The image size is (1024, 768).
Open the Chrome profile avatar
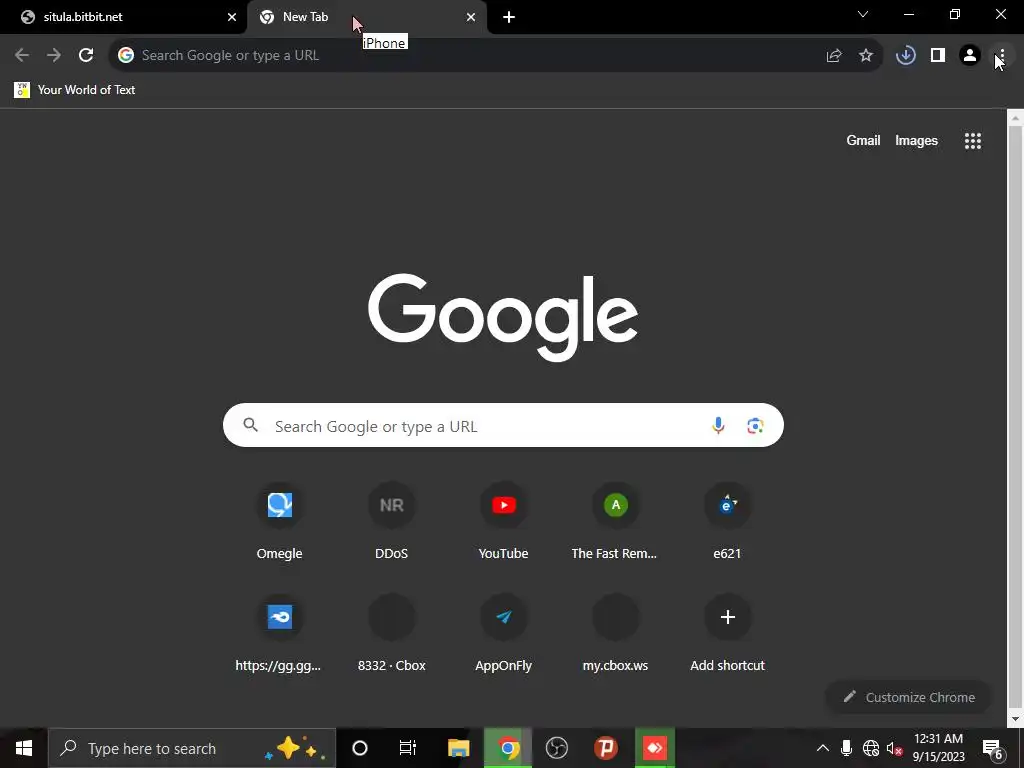coord(970,56)
